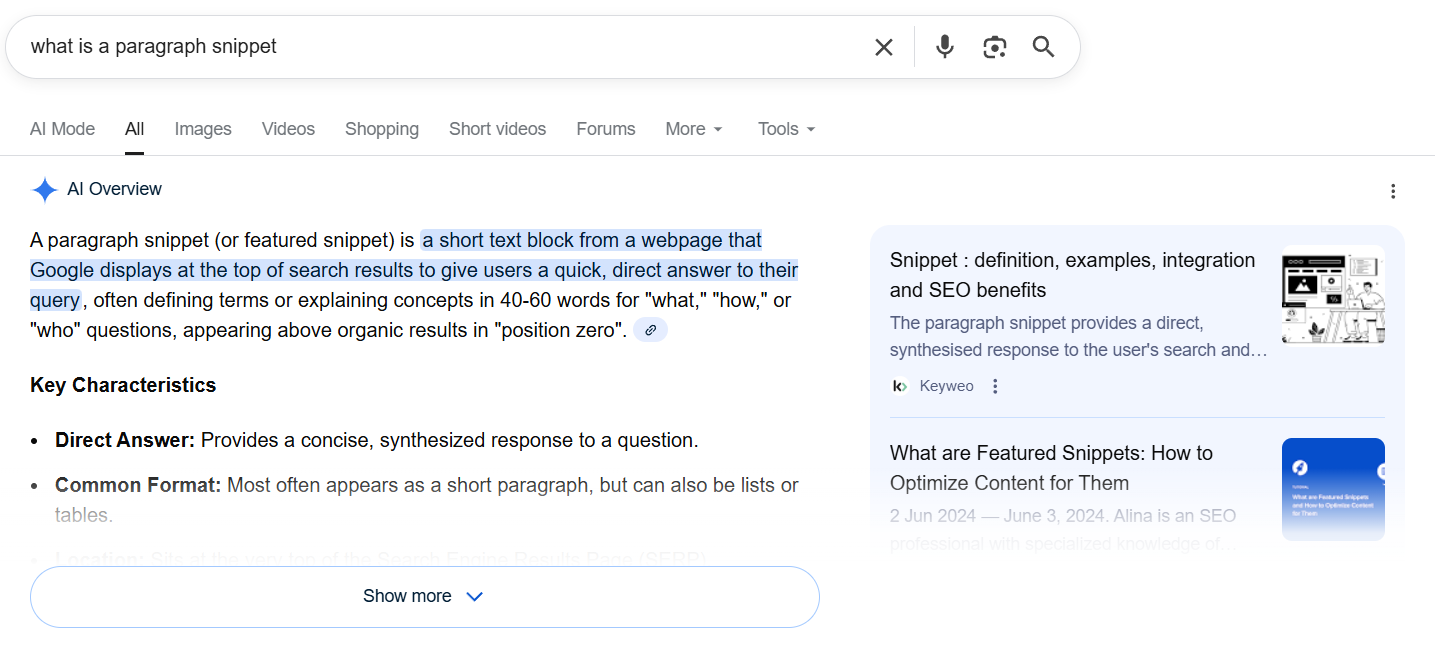The width and height of the screenshot is (1435, 648).
Task: Open the Forums results tab
Action: (x=605, y=128)
